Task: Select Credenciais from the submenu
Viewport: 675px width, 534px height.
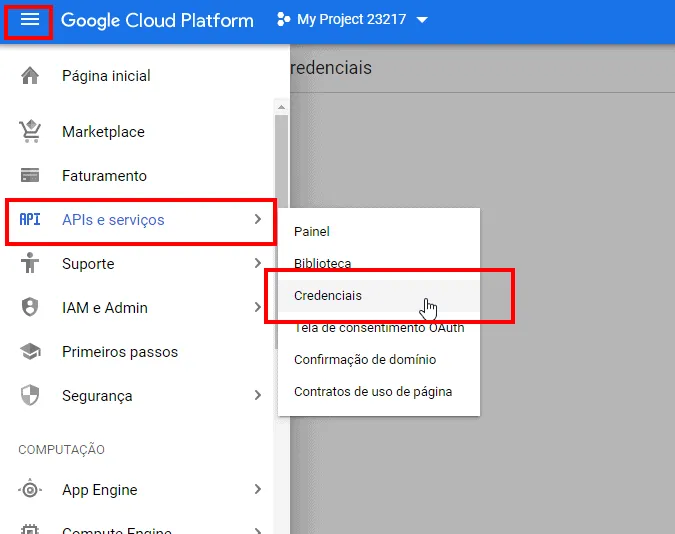Action: tap(328, 296)
